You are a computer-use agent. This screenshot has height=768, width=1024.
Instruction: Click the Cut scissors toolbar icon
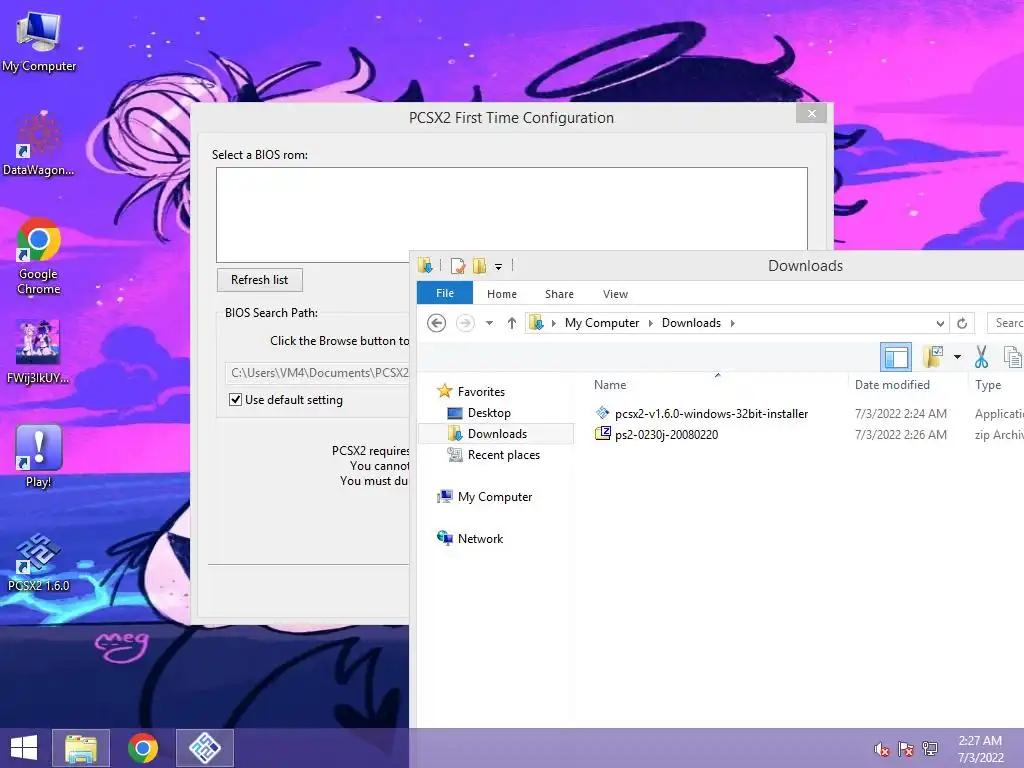coord(981,357)
